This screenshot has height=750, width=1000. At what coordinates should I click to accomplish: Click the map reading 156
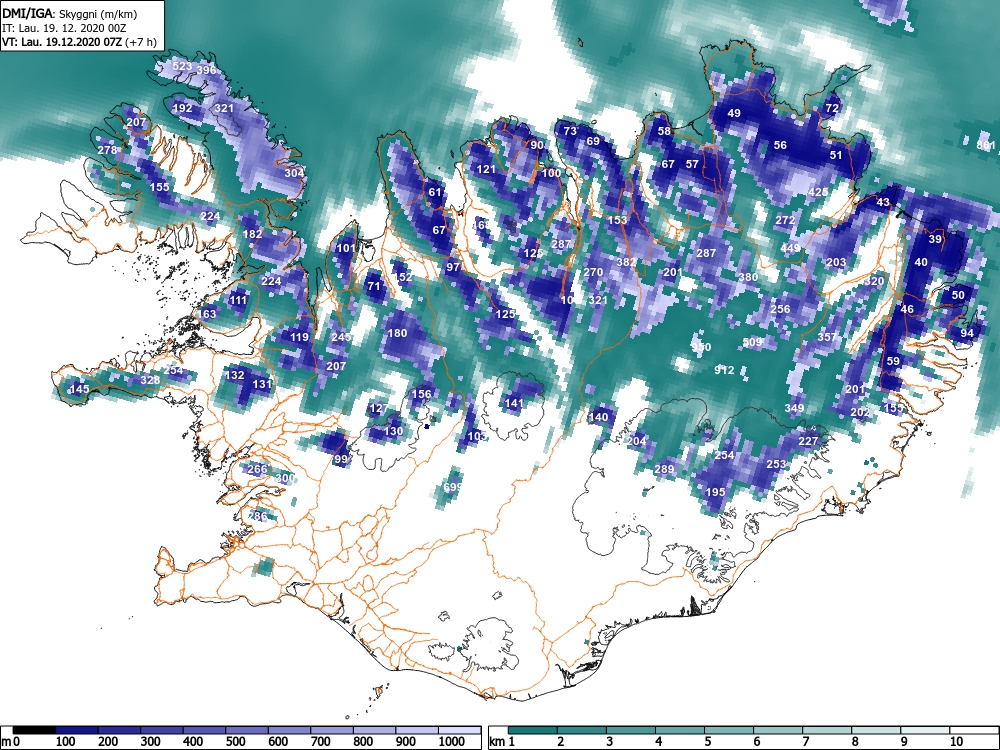click(422, 393)
